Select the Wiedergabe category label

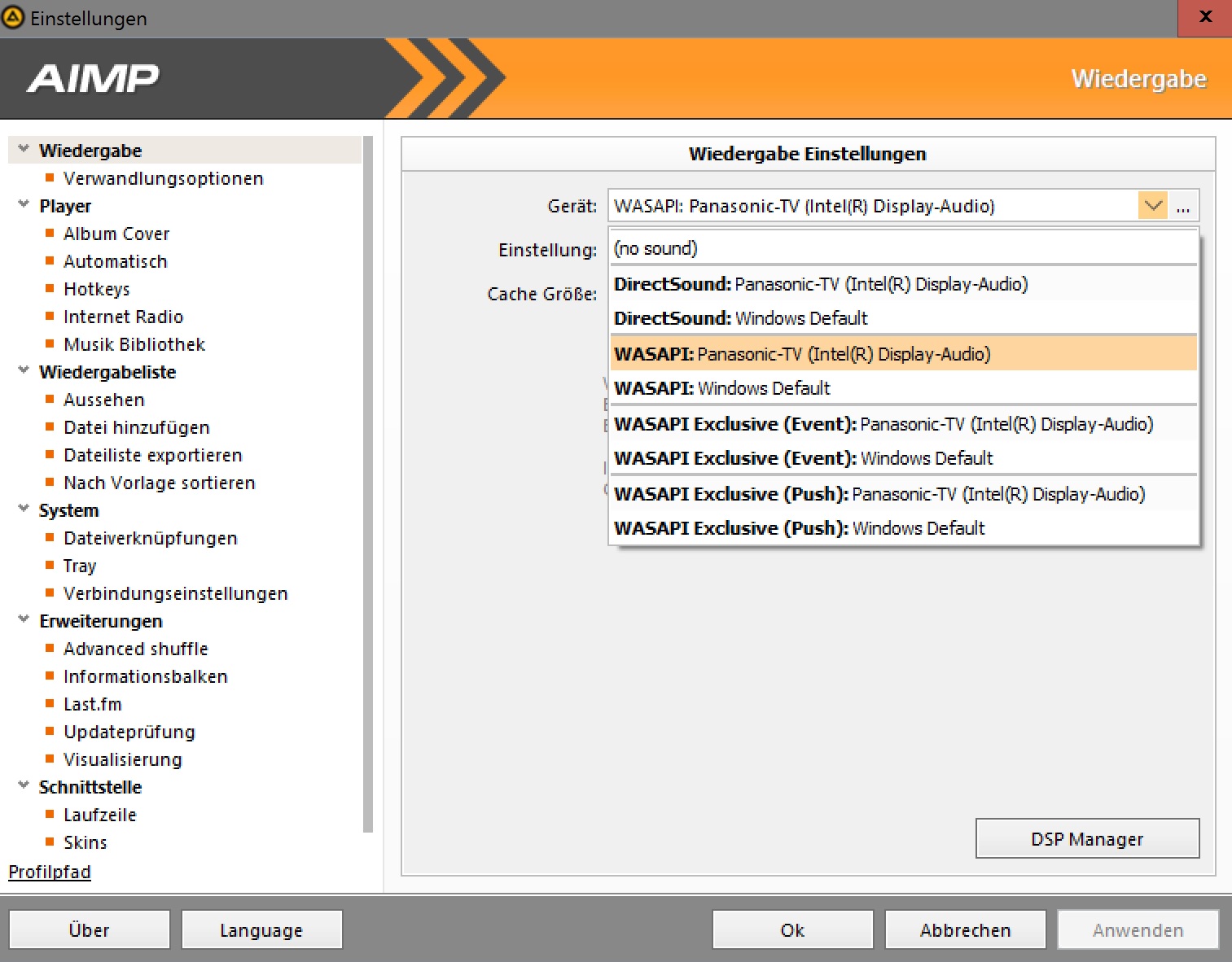90,151
